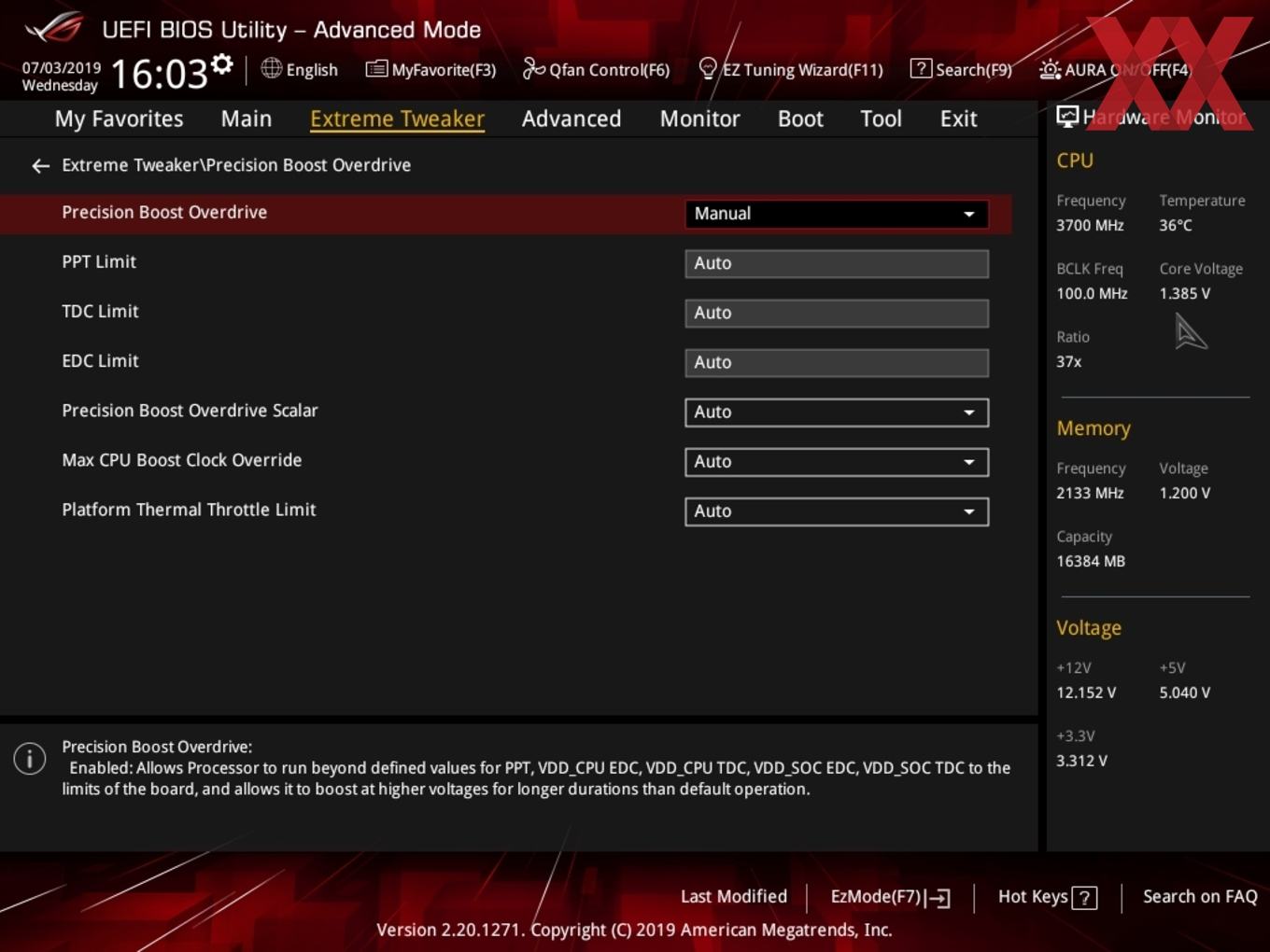Click the settings gear beside the clock
1270x952 pixels.
[x=221, y=64]
